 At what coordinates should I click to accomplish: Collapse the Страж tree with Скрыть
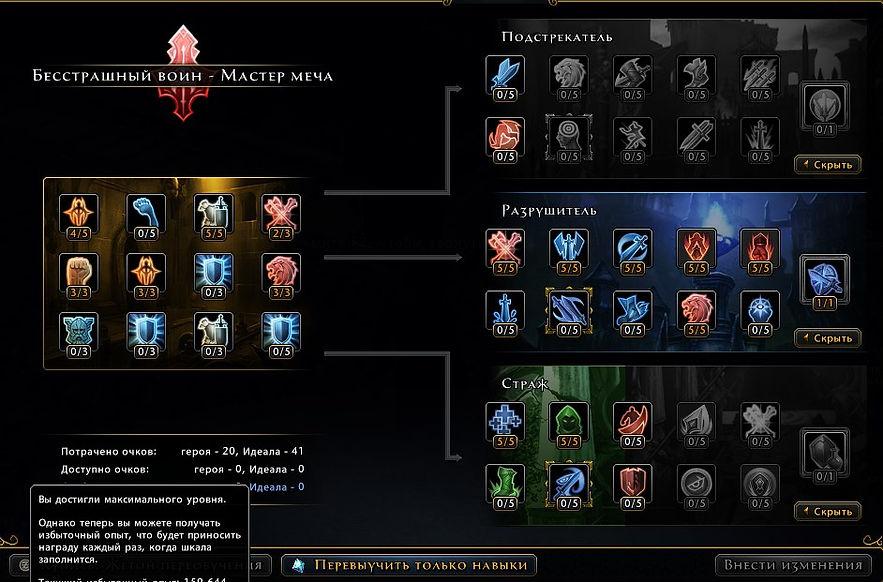pyautogui.click(x=828, y=512)
